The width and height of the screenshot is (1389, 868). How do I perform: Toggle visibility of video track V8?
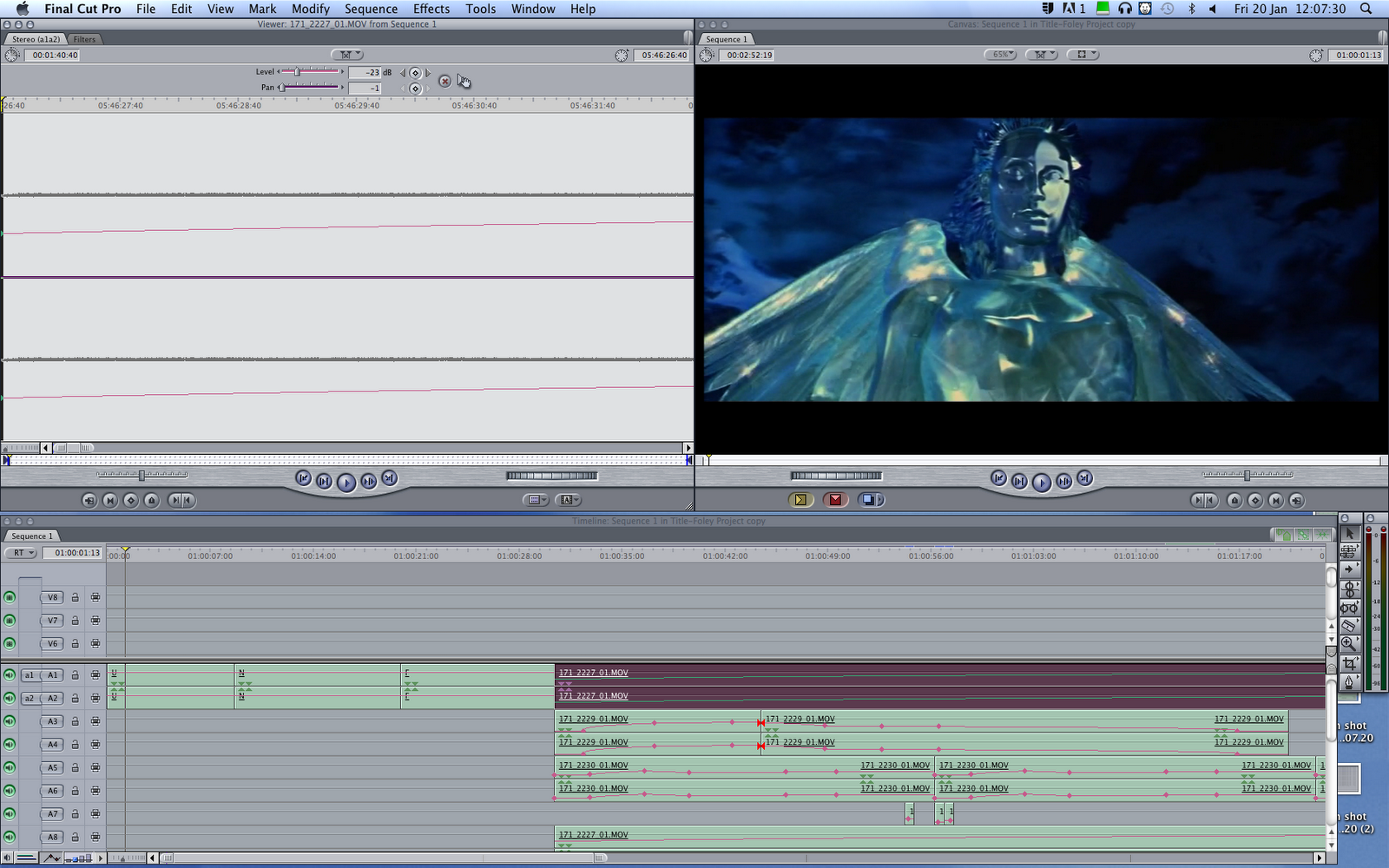click(10, 597)
